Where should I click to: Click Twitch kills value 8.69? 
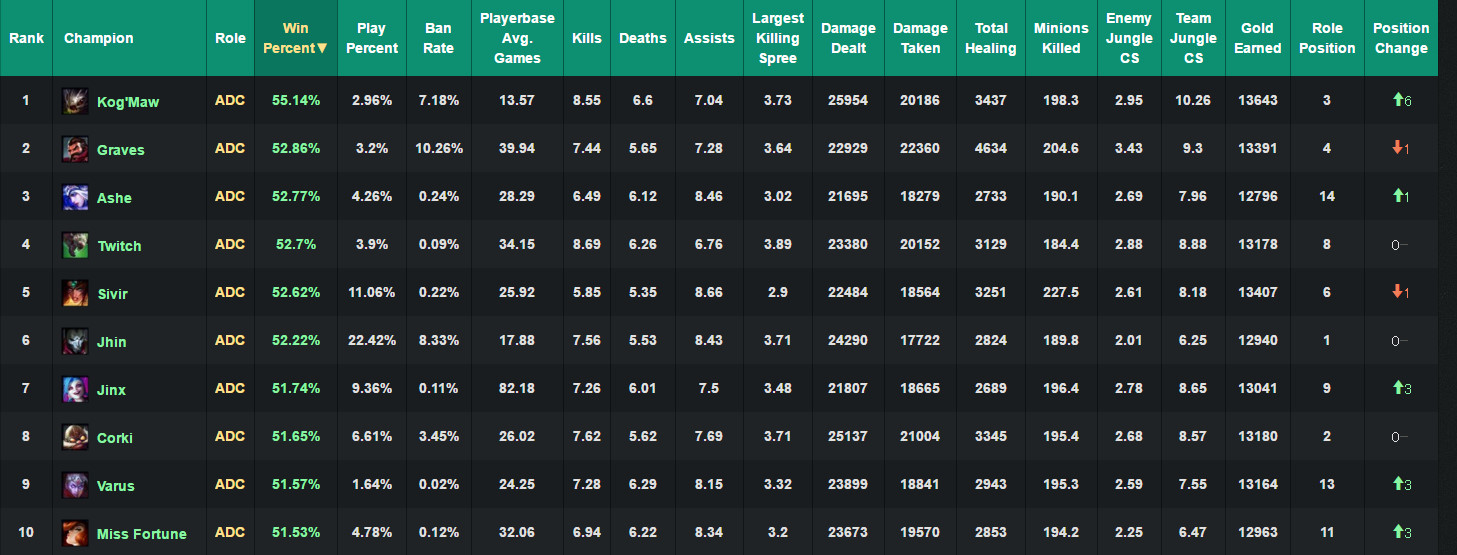[x=587, y=244]
